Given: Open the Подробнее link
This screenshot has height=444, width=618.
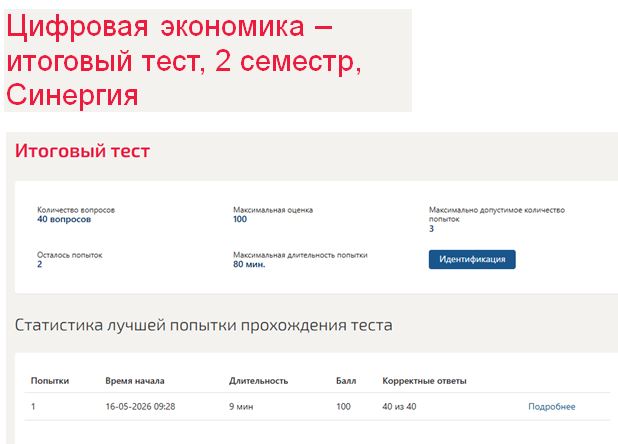Looking at the screenshot, I should pyautogui.click(x=551, y=406).
